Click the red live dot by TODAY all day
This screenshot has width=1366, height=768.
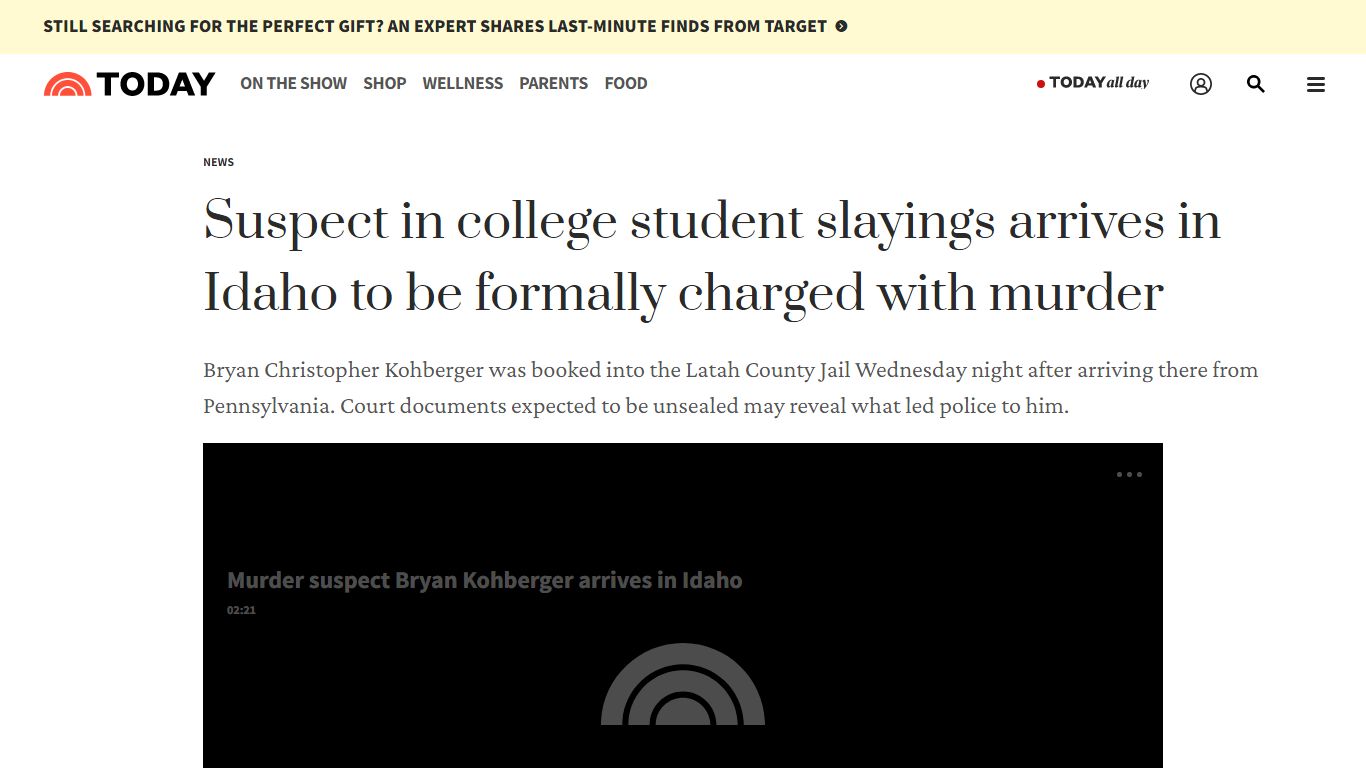pyautogui.click(x=1041, y=84)
